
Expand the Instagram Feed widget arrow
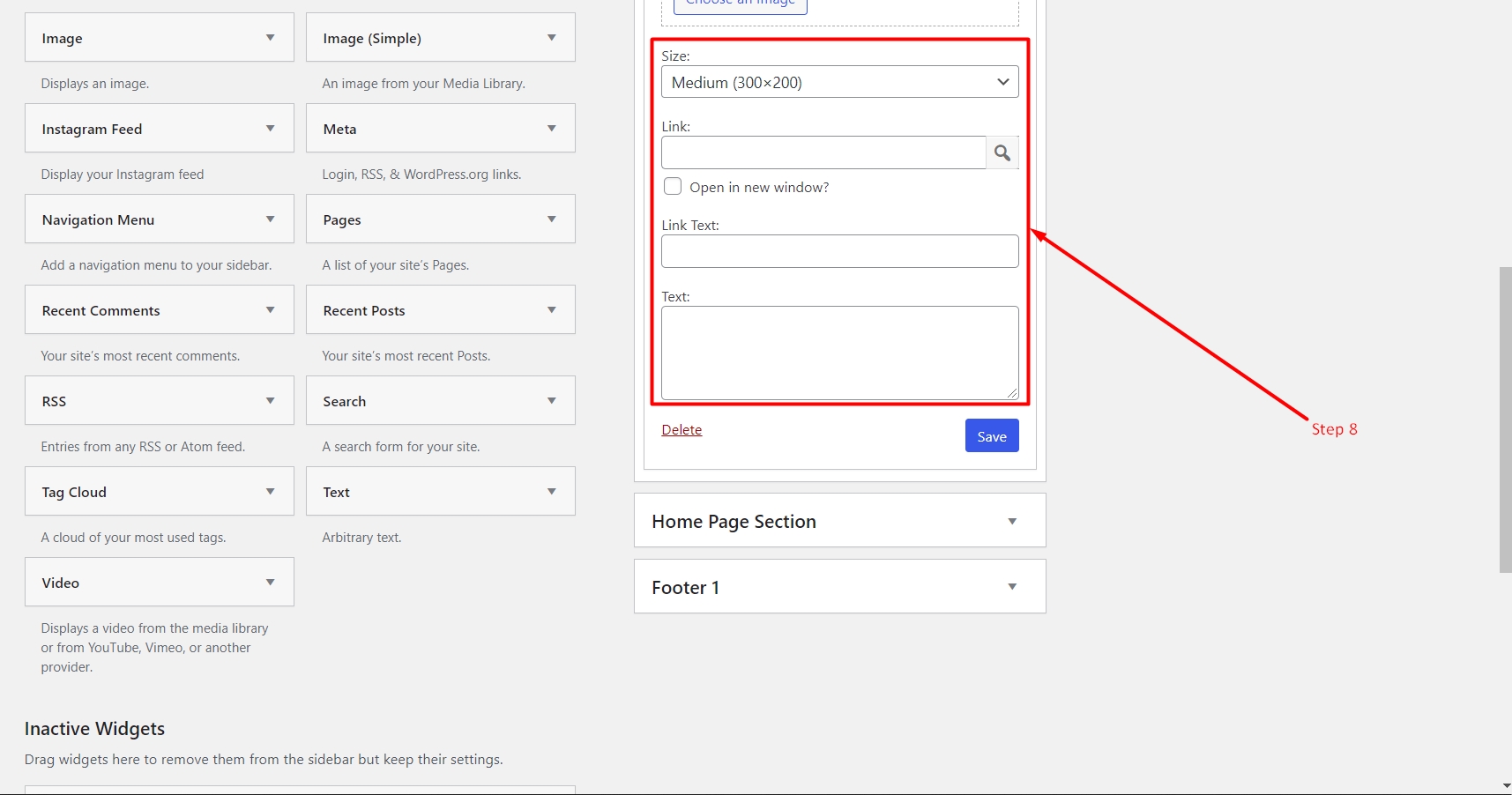point(271,129)
